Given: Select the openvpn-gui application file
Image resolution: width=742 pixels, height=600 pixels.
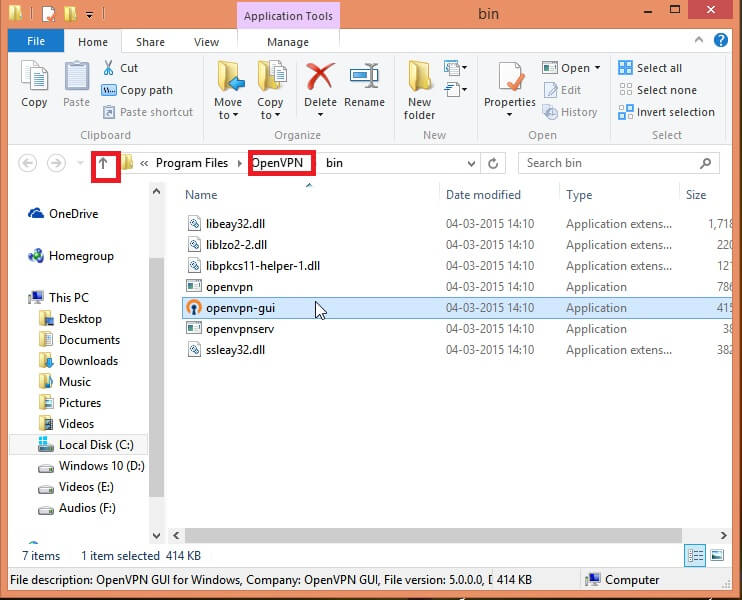Looking at the screenshot, I should (240, 308).
